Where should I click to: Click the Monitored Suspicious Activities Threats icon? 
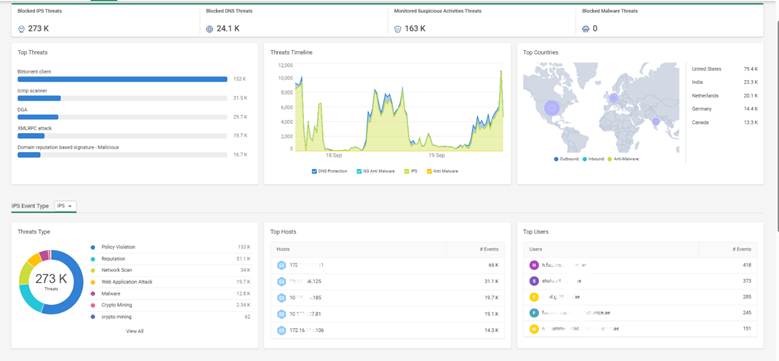pyautogui.click(x=397, y=29)
